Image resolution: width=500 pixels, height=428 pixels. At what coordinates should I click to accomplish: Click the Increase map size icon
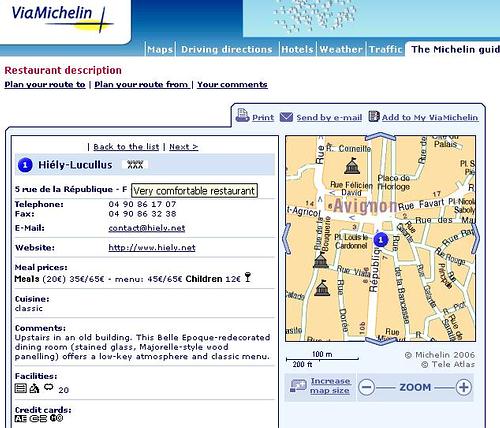298,386
